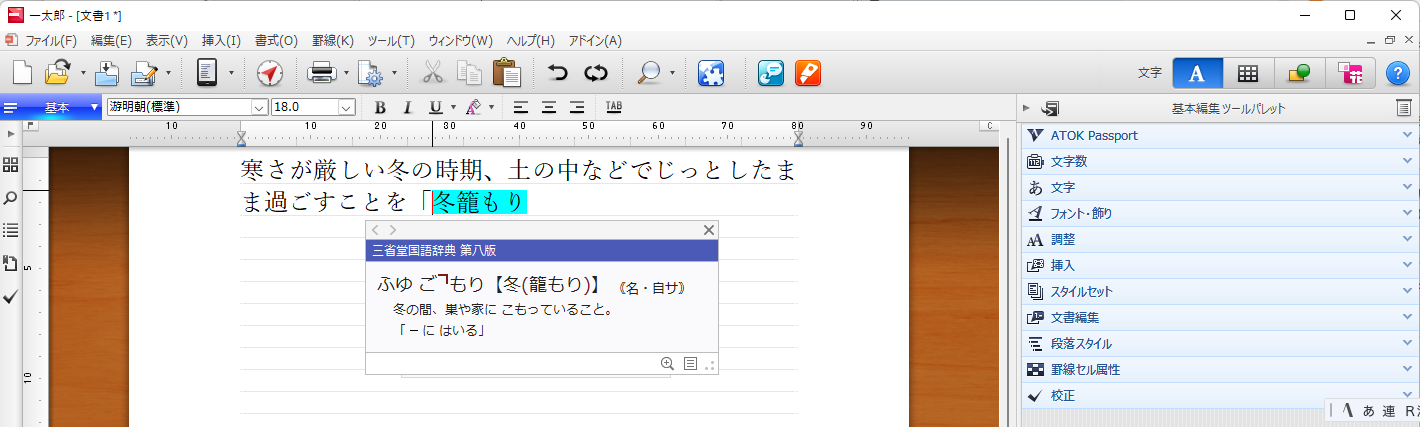Open the 編集(E) menu
Image resolution: width=1420 pixels, height=427 pixels.
(x=111, y=41)
